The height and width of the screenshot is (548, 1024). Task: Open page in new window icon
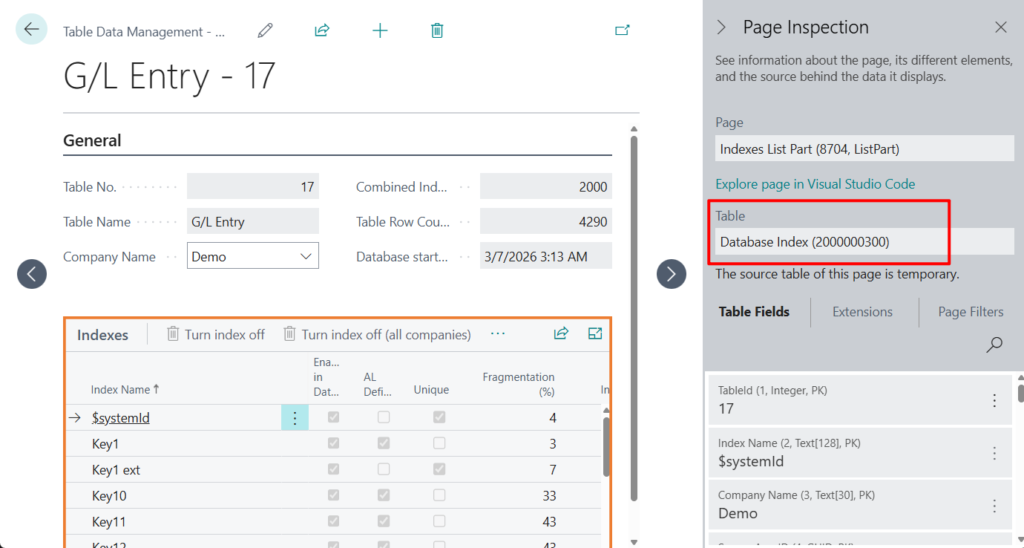pos(622,31)
